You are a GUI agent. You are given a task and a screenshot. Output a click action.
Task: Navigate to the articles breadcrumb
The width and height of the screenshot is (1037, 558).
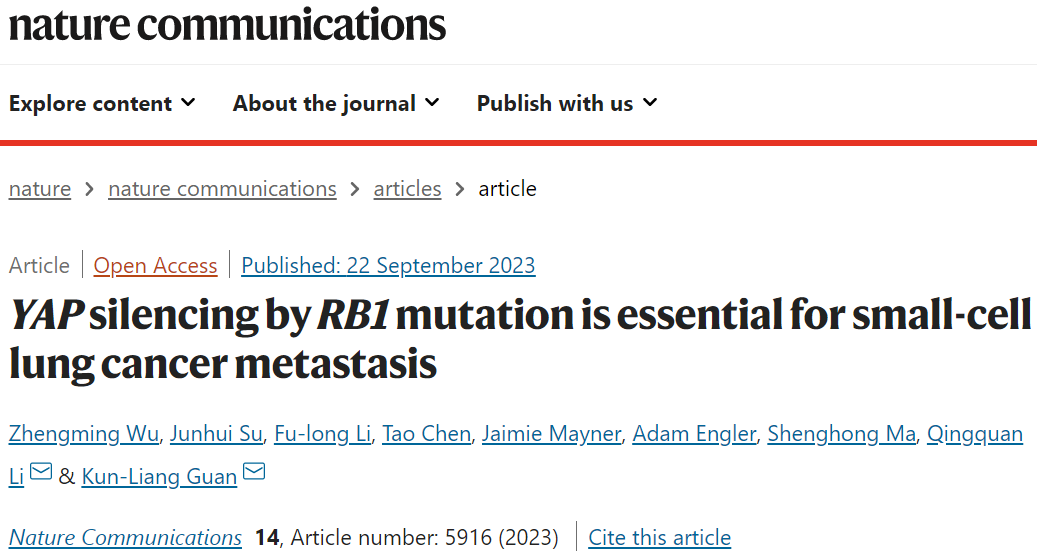point(407,189)
